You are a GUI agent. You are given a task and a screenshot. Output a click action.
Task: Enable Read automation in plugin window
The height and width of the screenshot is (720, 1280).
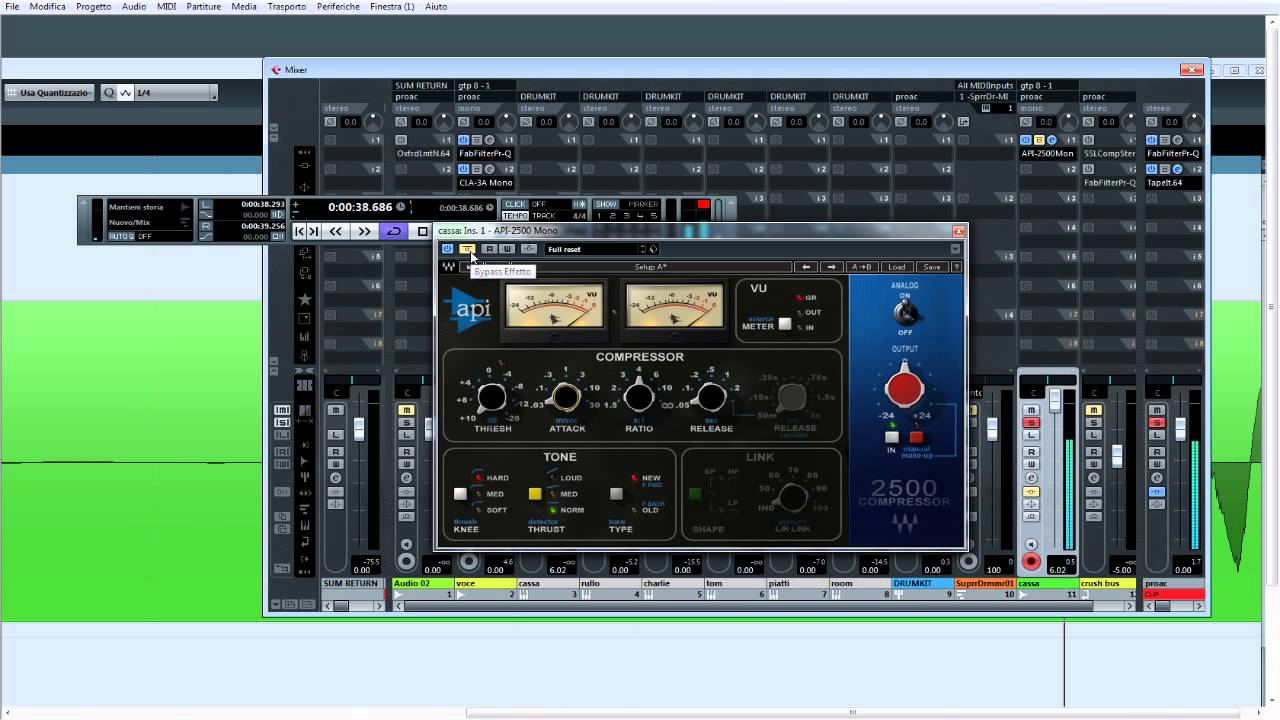click(489, 249)
